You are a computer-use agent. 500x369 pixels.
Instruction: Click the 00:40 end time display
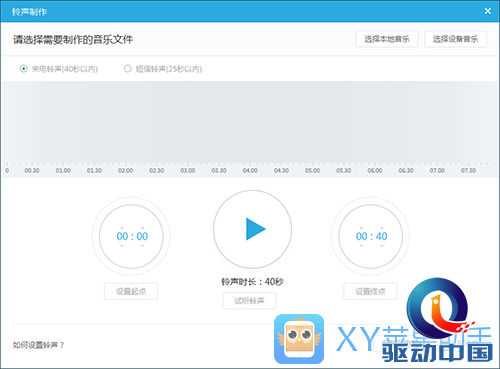tap(371, 236)
